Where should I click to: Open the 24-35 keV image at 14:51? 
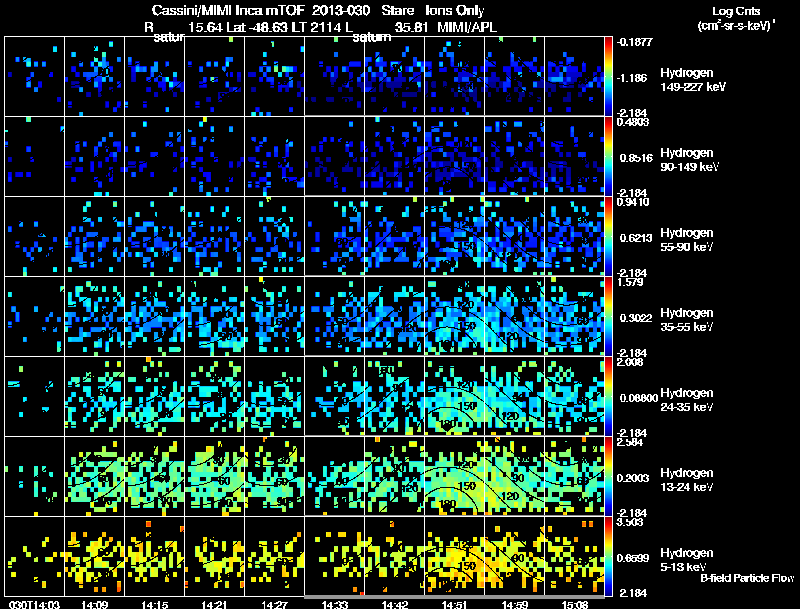click(455, 397)
